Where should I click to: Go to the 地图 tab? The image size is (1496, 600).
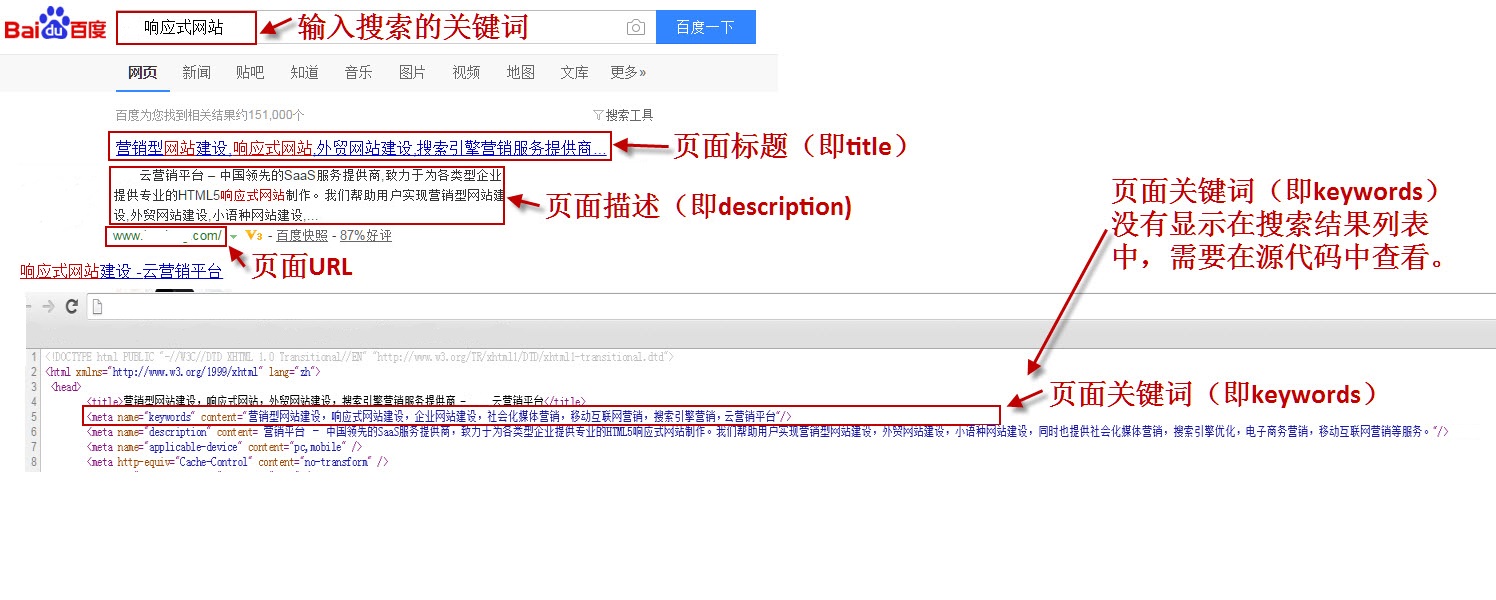pyautogui.click(x=520, y=72)
